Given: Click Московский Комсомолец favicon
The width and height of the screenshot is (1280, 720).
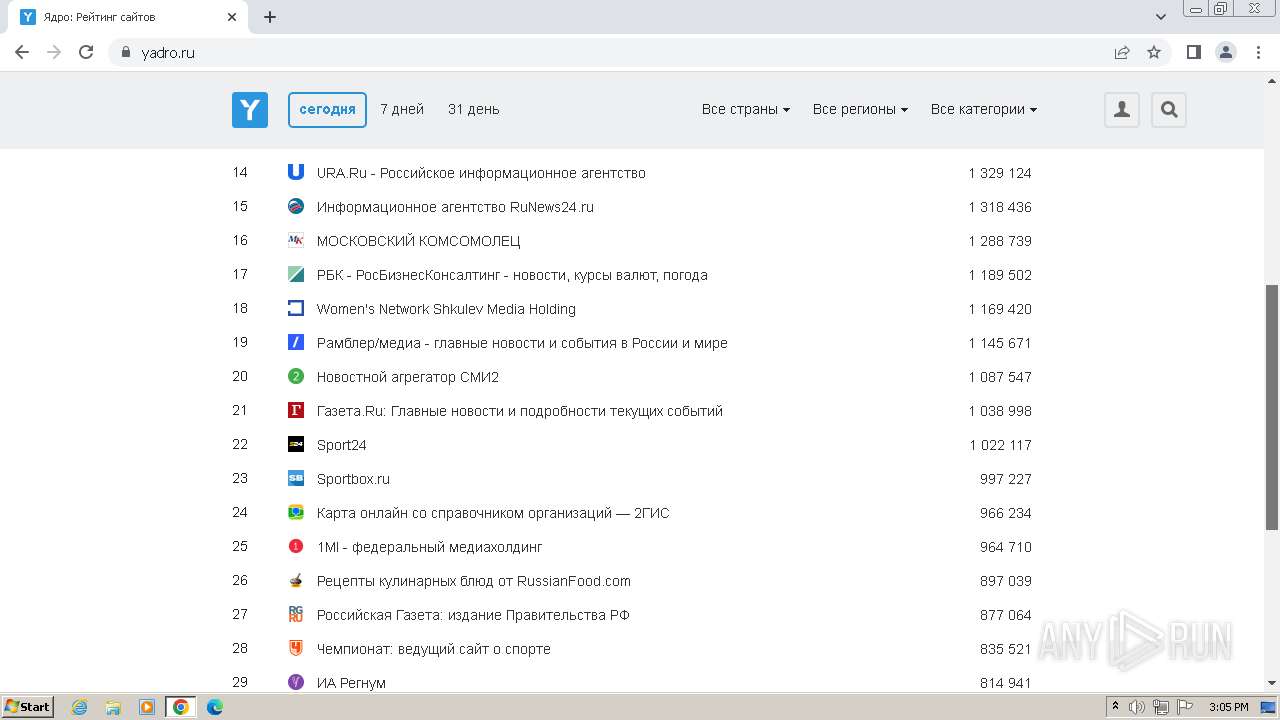Looking at the screenshot, I should click(x=296, y=240).
